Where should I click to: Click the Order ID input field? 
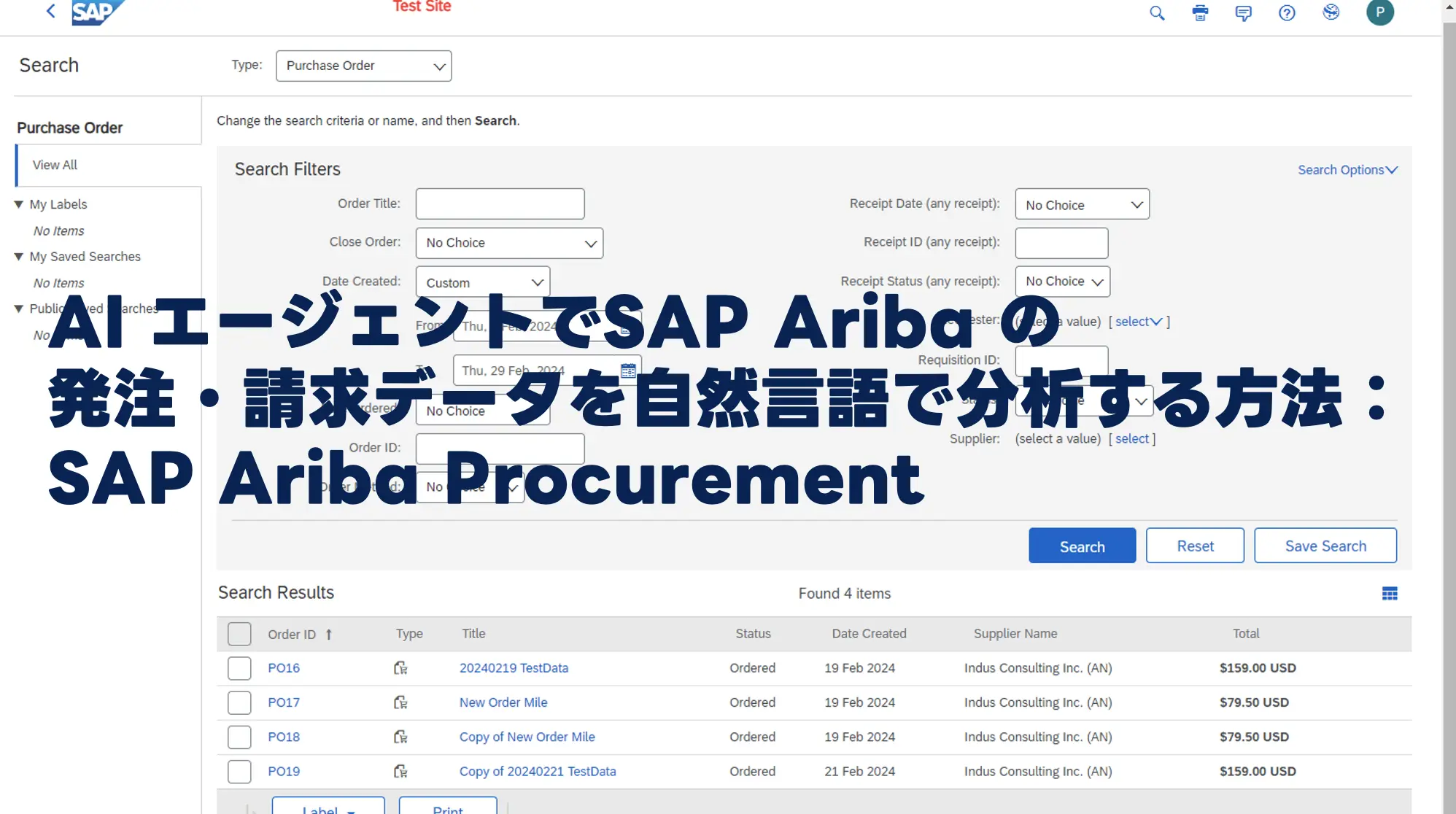pos(500,449)
